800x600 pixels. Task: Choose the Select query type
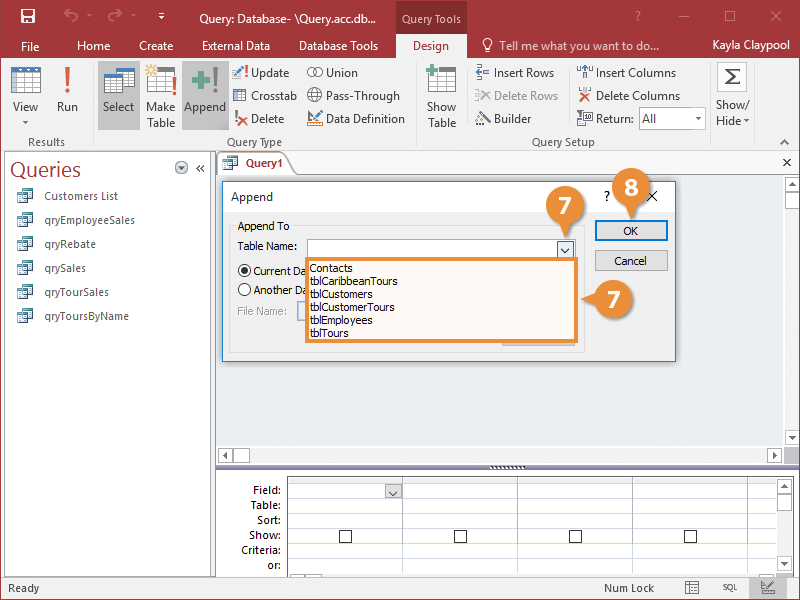pos(118,95)
